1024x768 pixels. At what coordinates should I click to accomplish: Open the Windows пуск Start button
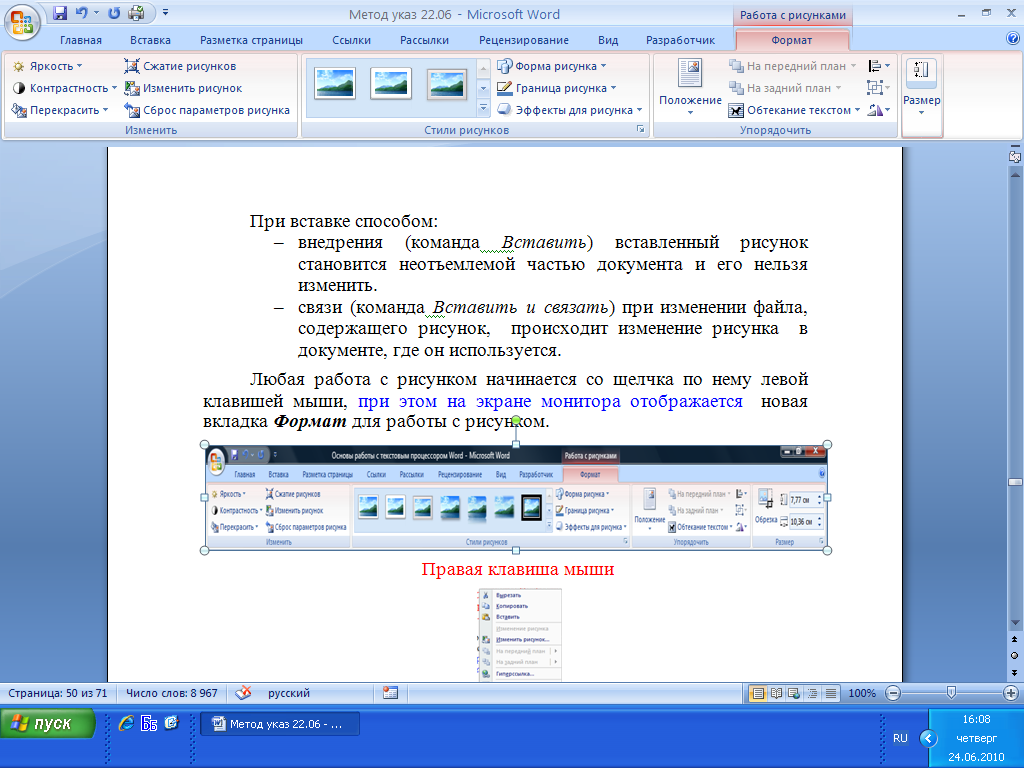coord(48,724)
